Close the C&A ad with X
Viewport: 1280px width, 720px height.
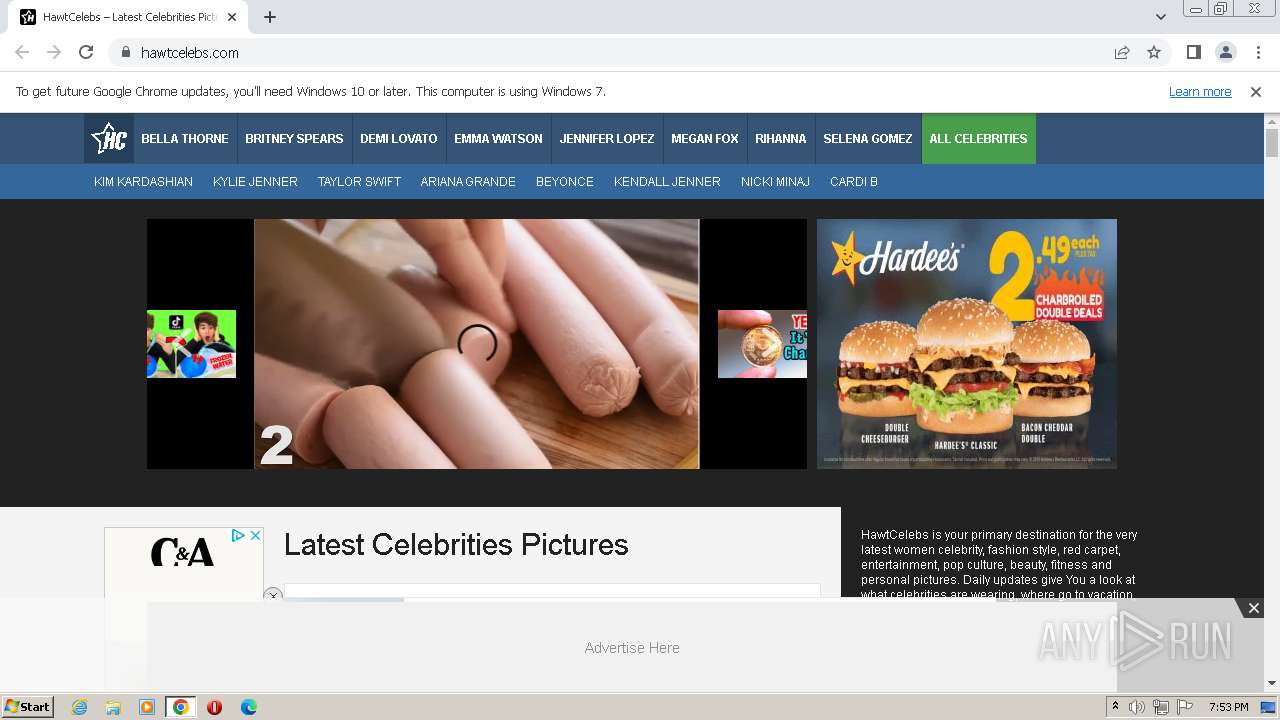pos(255,536)
